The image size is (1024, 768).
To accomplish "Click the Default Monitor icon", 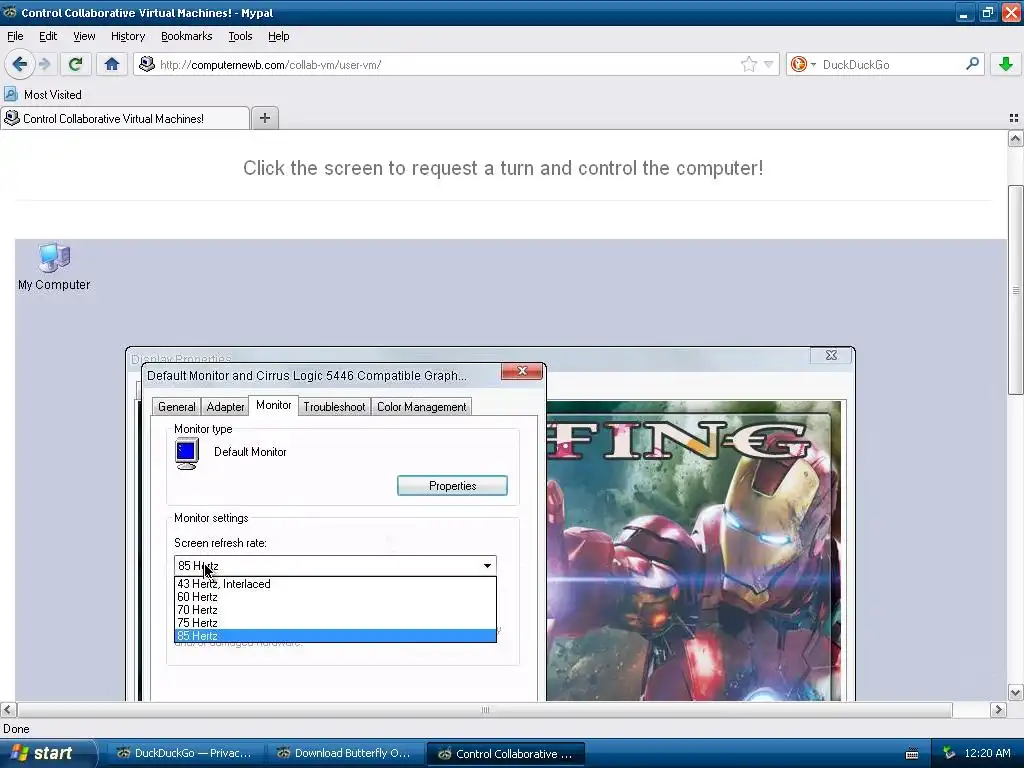I will [x=187, y=453].
